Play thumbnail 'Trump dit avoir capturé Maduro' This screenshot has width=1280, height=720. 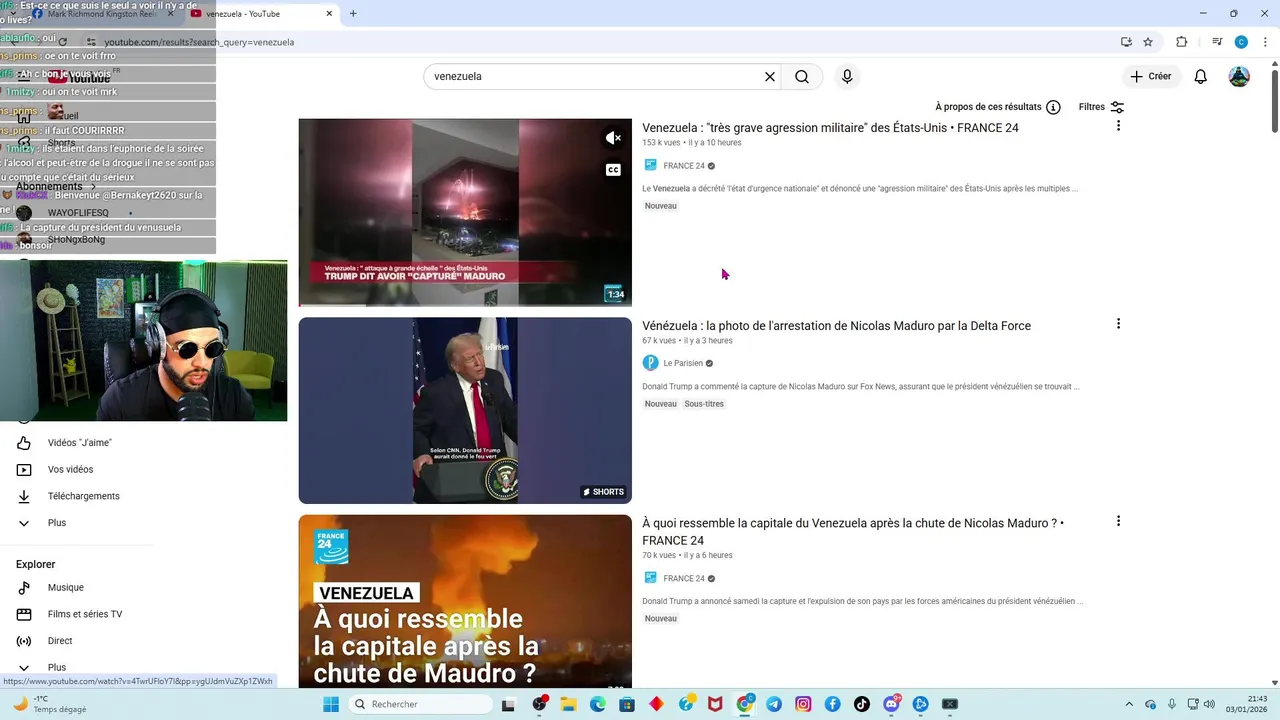click(465, 212)
